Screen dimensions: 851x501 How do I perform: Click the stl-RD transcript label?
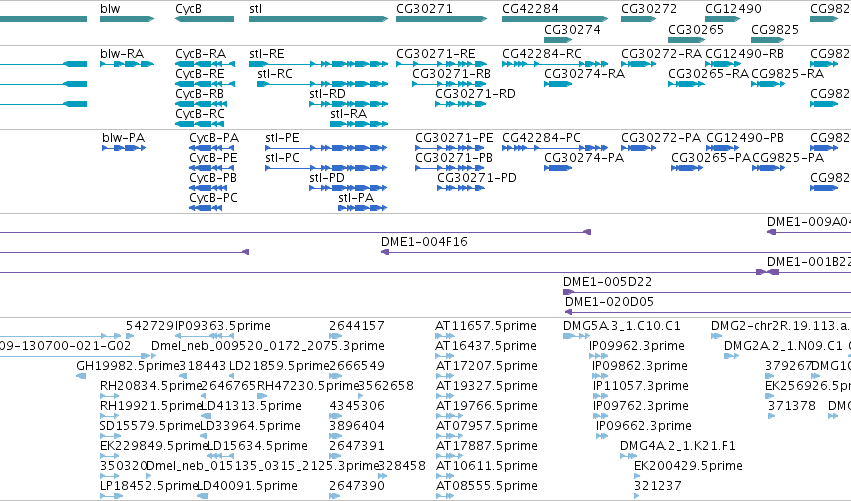[327, 94]
